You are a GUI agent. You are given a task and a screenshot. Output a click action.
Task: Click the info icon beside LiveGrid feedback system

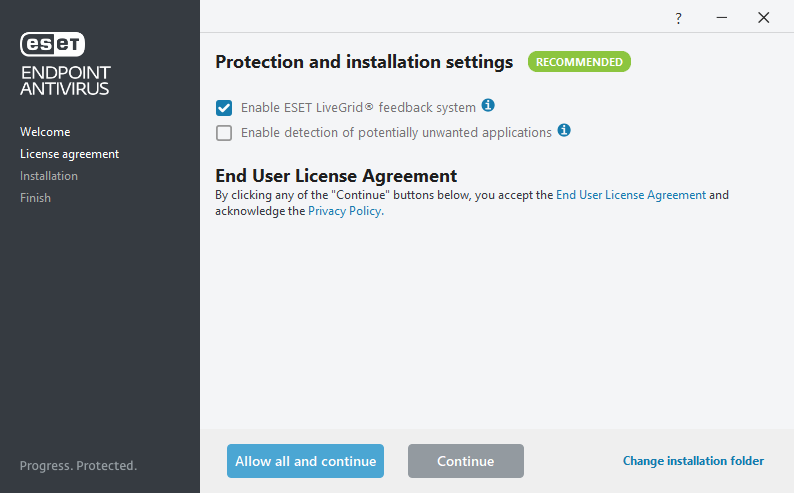pos(488,105)
